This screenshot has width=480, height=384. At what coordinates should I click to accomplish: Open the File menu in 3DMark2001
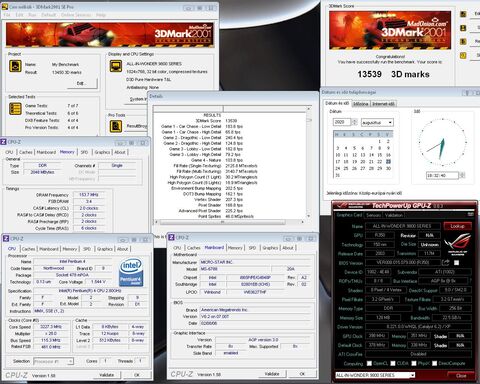point(7,15)
